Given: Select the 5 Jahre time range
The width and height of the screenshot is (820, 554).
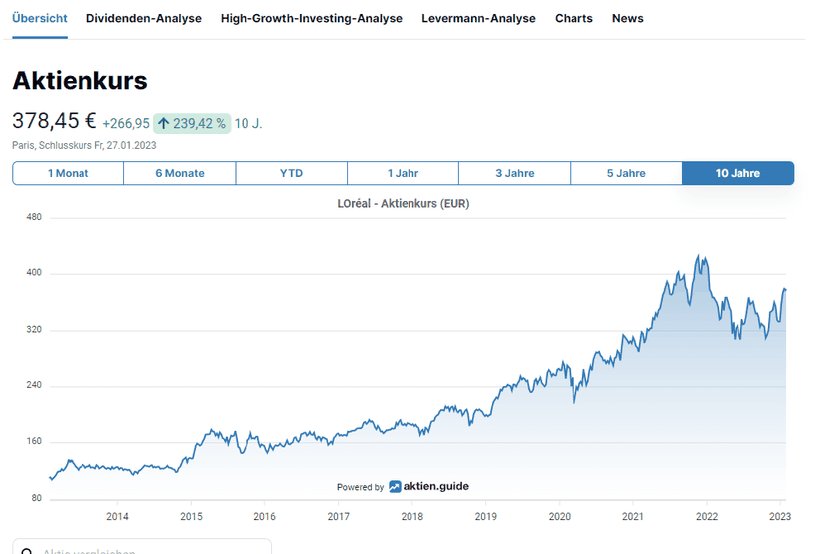Looking at the screenshot, I should [x=626, y=173].
